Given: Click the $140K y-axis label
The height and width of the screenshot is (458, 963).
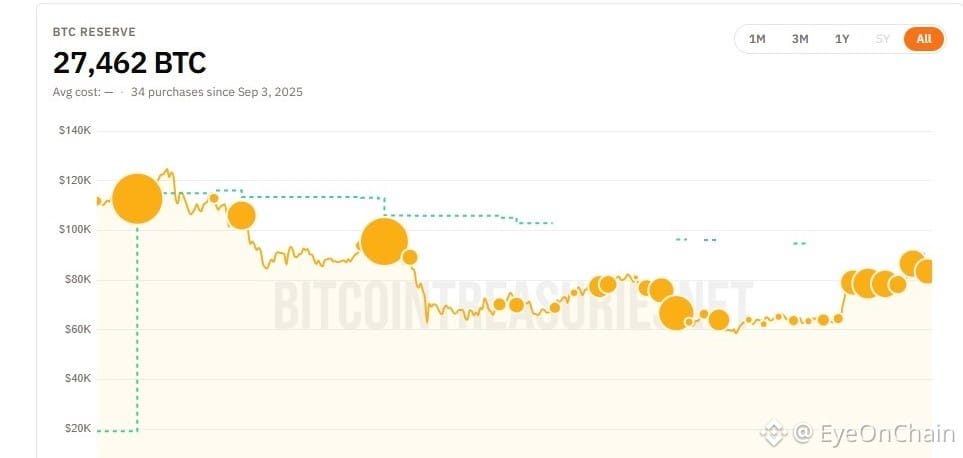Looking at the screenshot, I should tap(76, 131).
